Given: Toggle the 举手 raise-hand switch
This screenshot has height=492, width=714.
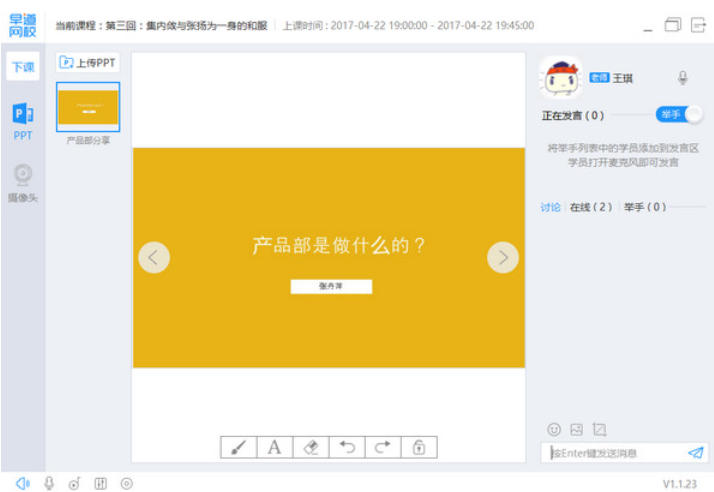Looking at the screenshot, I should 679,114.
